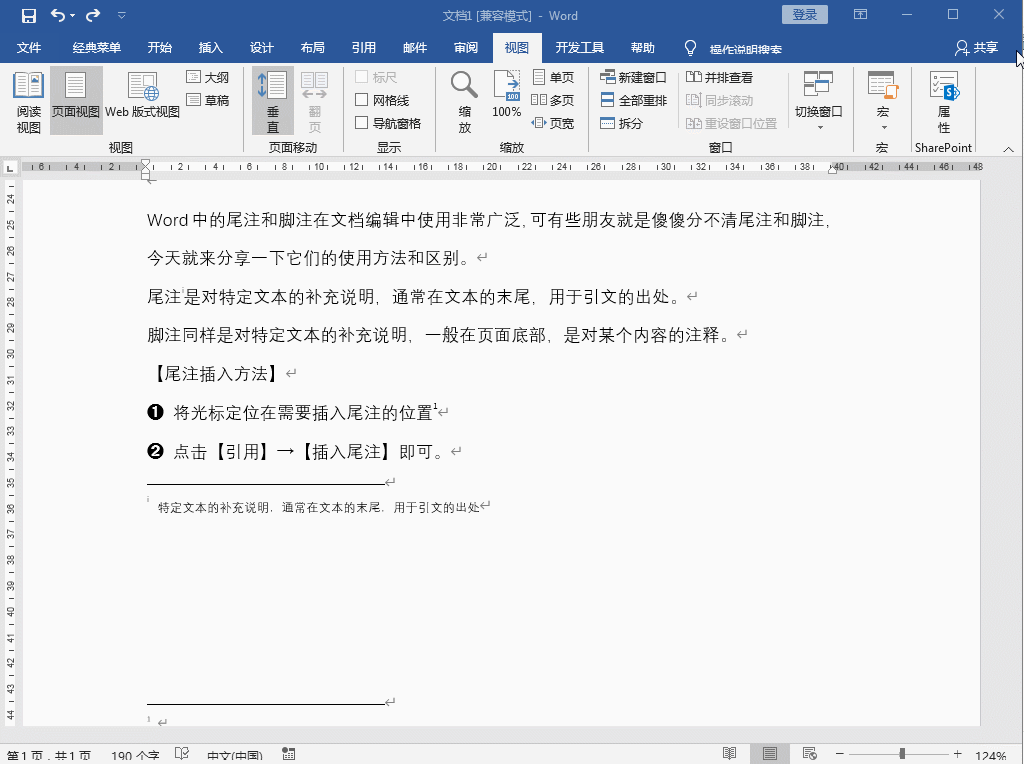Switch to the Developer (开发工具) tab
Viewport: 1024px width, 764px height.
[579, 48]
